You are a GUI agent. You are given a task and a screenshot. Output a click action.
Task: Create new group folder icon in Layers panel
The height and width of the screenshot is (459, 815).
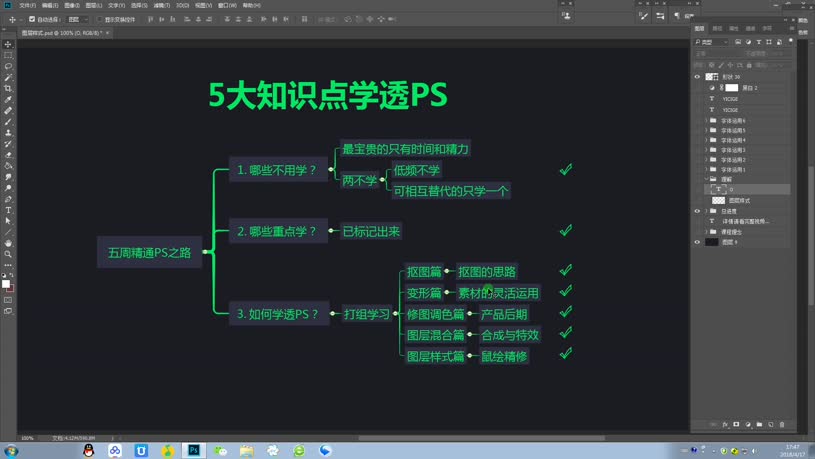(x=759, y=425)
